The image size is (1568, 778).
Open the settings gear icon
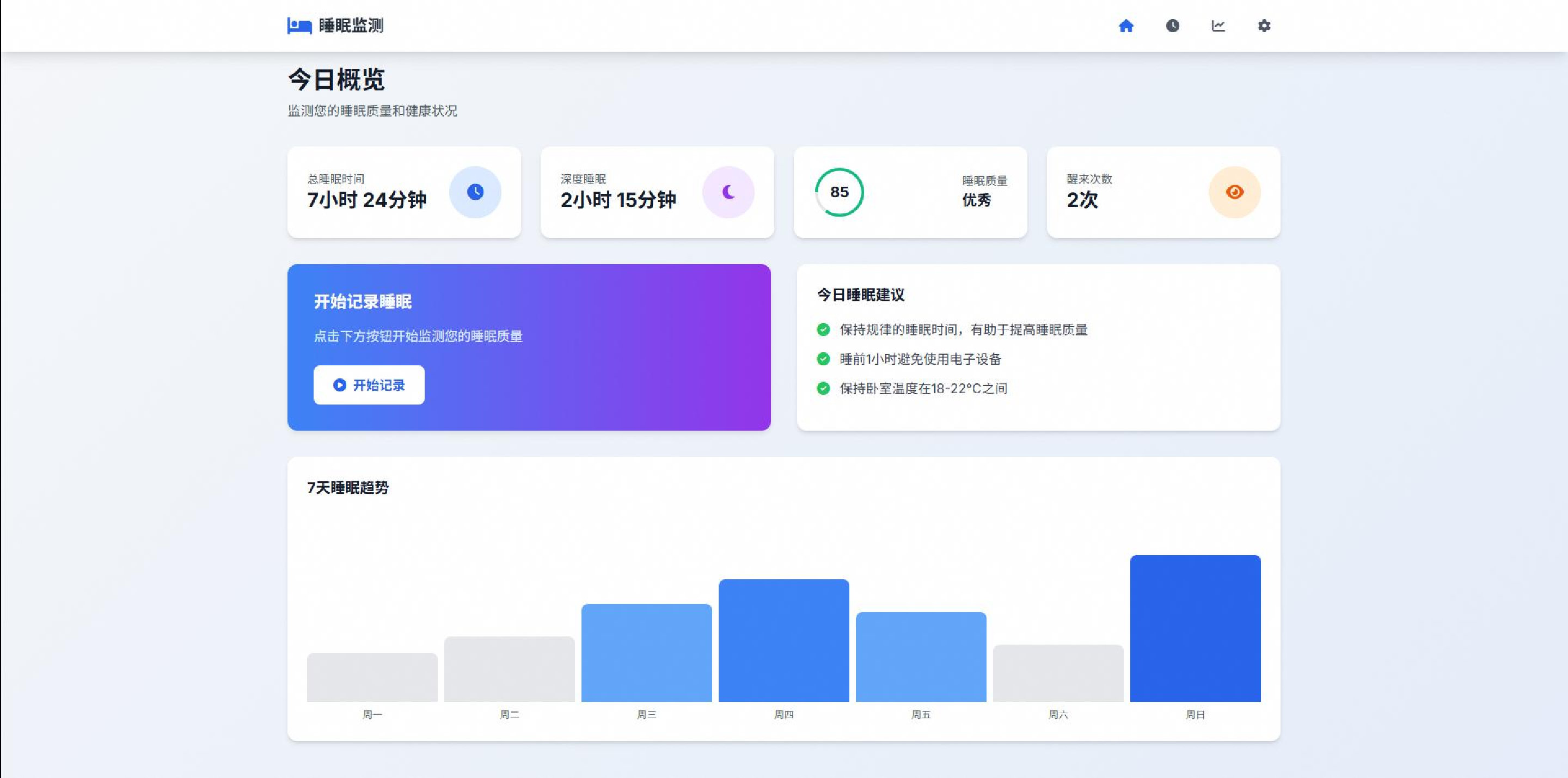(1264, 26)
